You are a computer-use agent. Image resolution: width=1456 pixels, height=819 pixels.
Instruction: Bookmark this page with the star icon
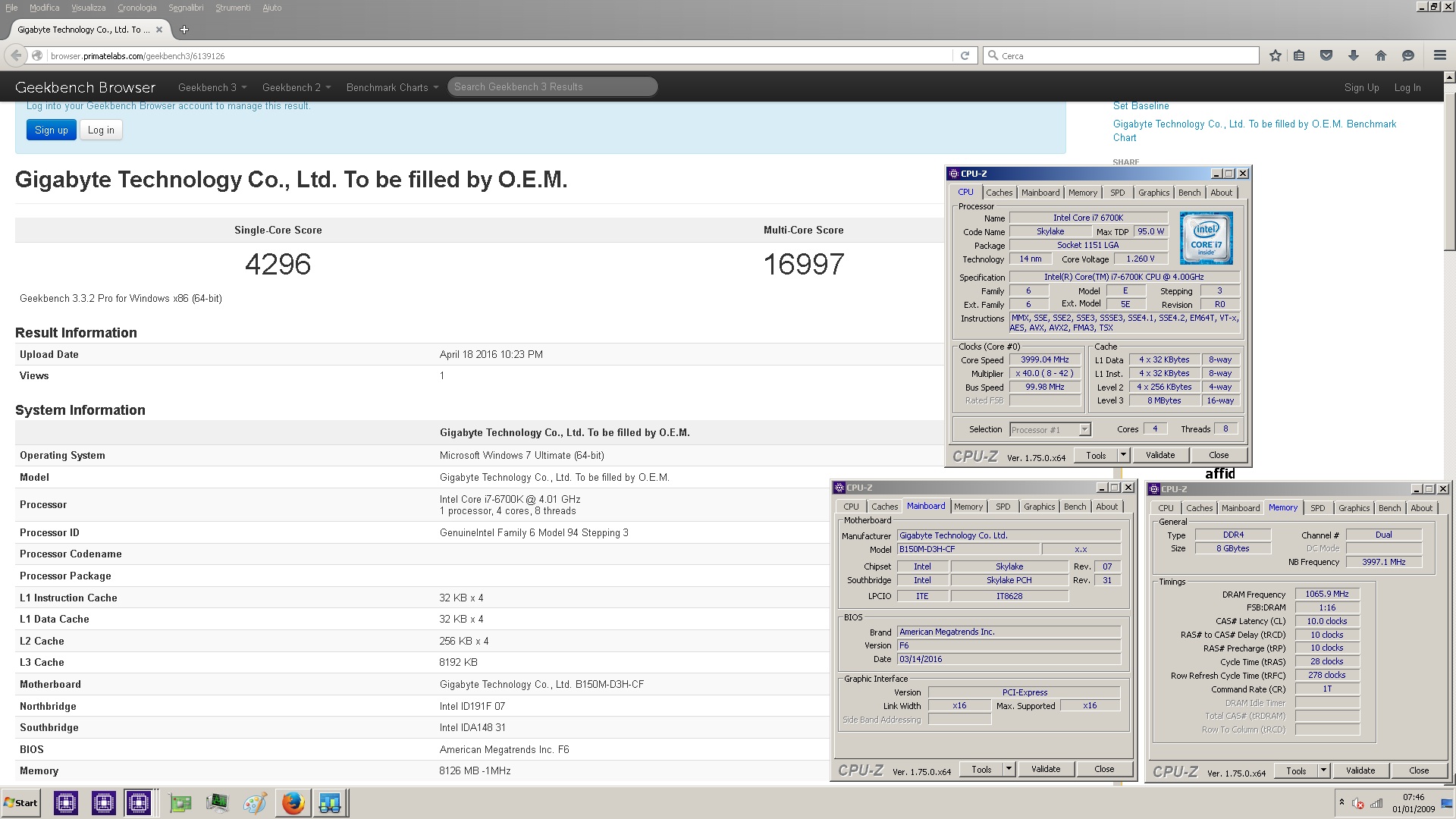pyautogui.click(x=1276, y=55)
